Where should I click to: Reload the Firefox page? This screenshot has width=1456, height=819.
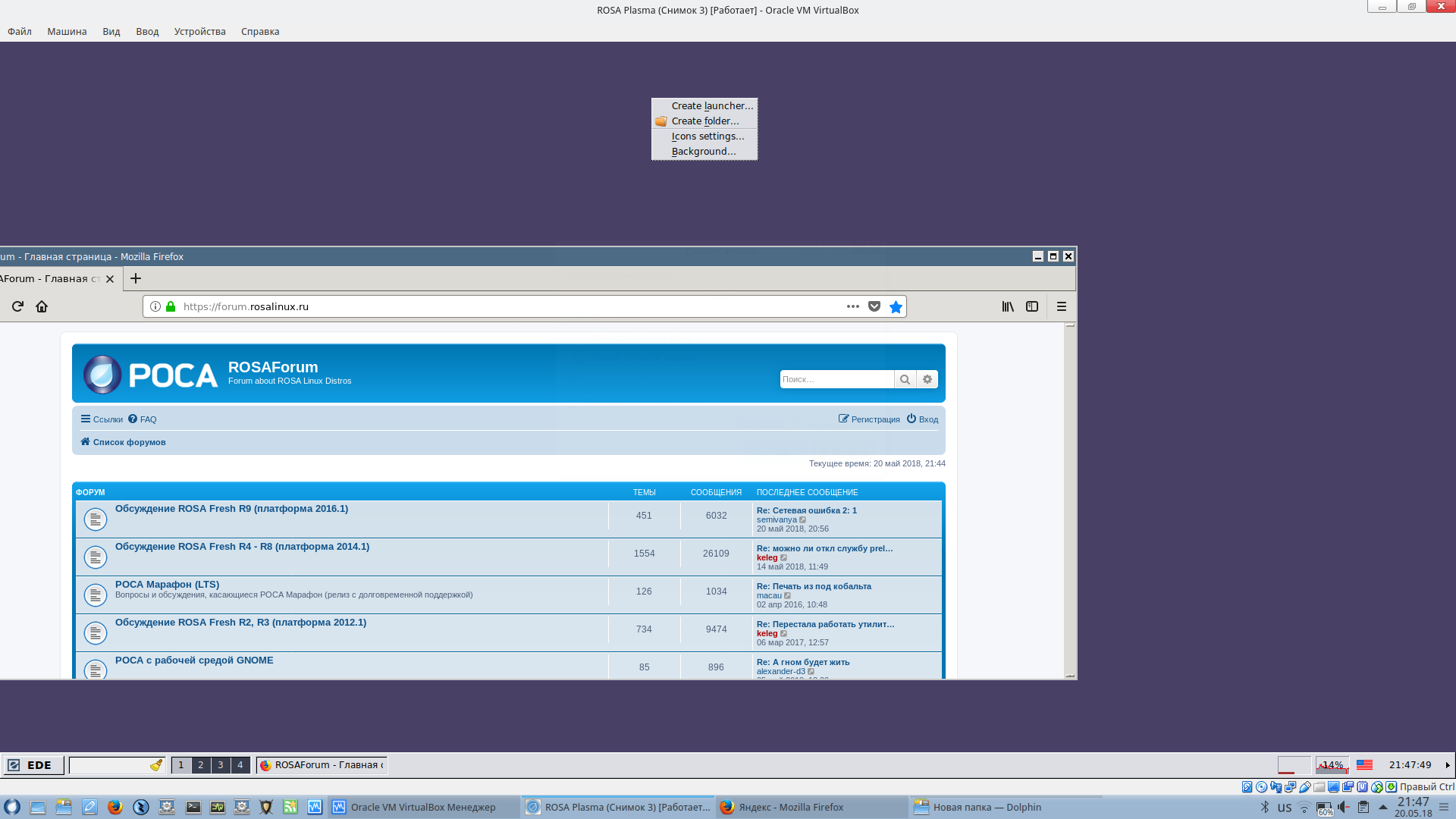[17, 306]
